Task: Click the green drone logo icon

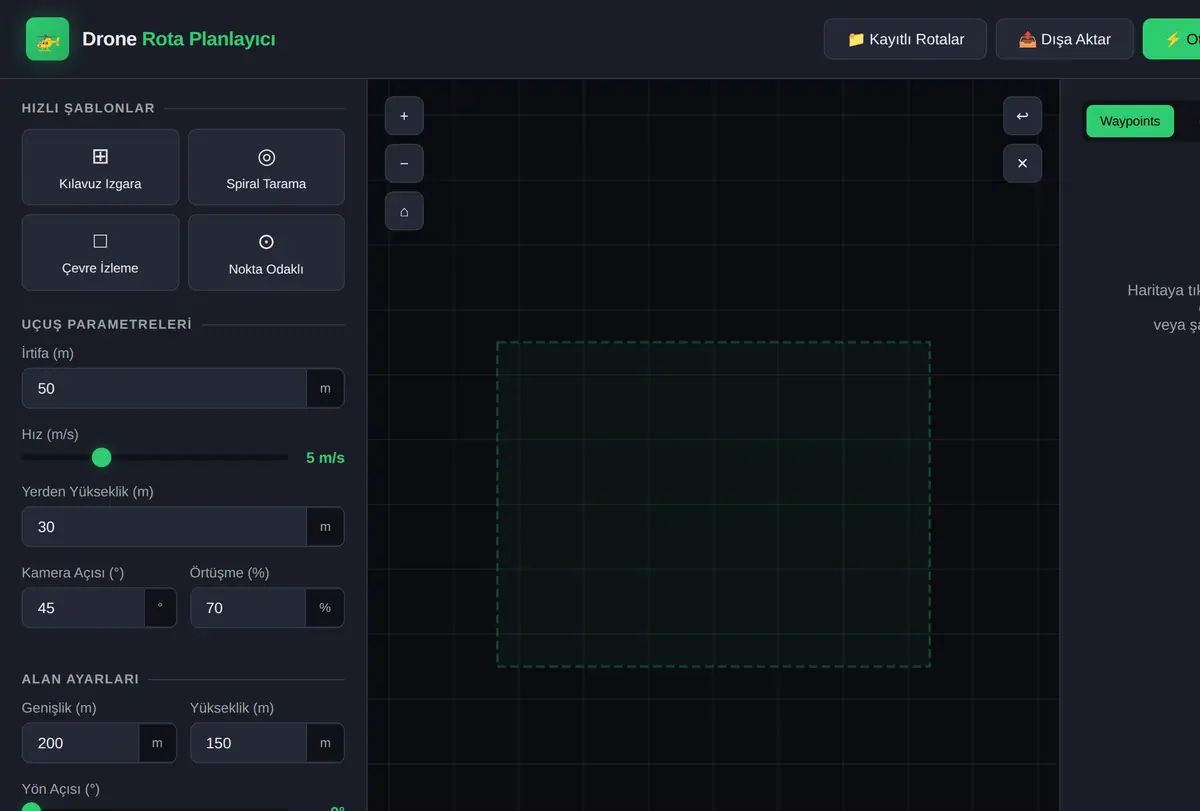Action: [x=48, y=40]
